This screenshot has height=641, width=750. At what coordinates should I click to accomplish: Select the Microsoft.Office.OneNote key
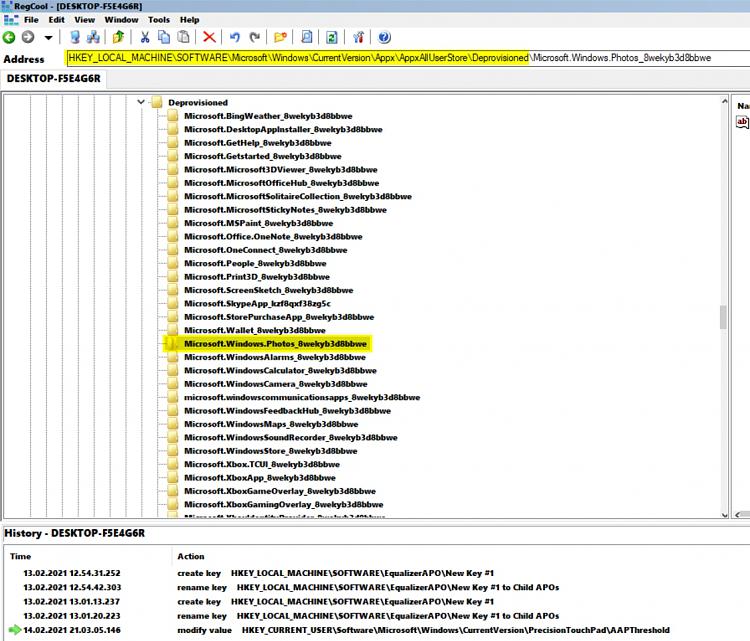pos(273,236)
